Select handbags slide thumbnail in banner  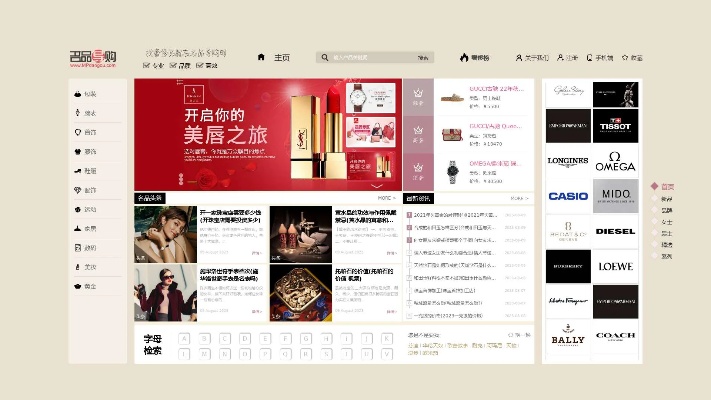370,132
